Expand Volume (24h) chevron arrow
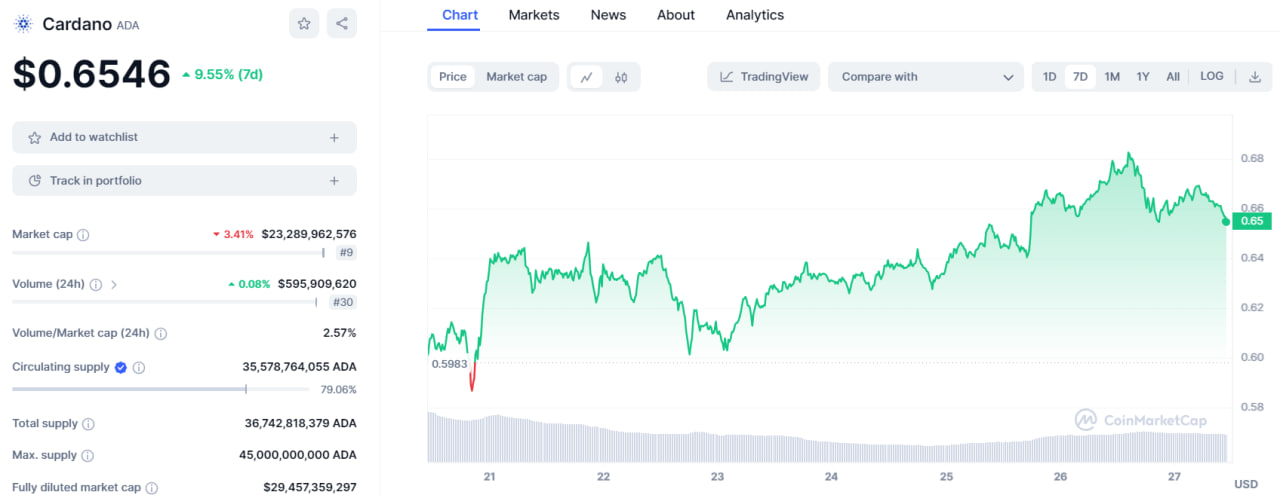This screenshot has width=1280, height=495. (114, 284)
